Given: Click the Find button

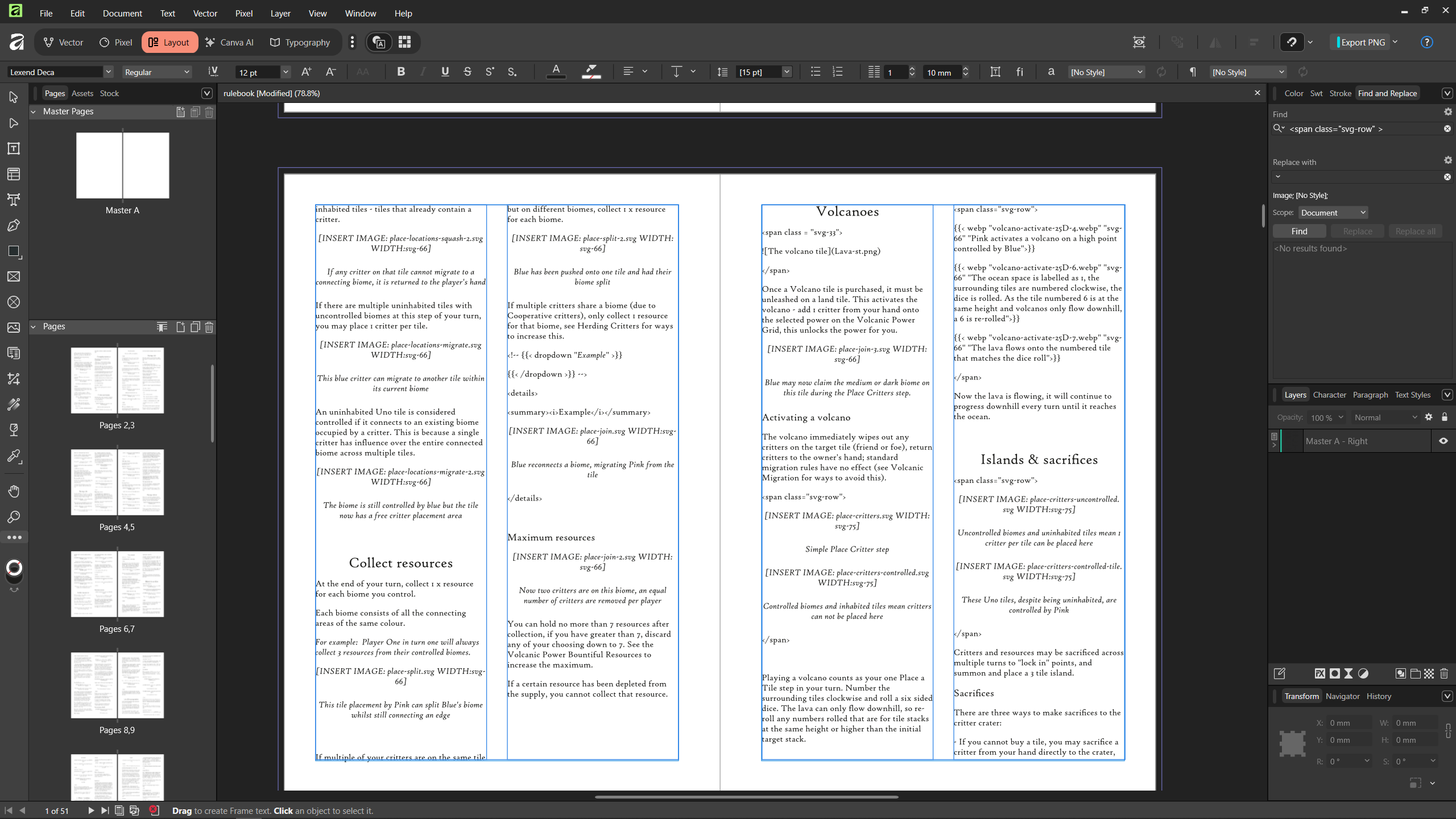Looking at the screenshot, I should tap(1299, 231).
